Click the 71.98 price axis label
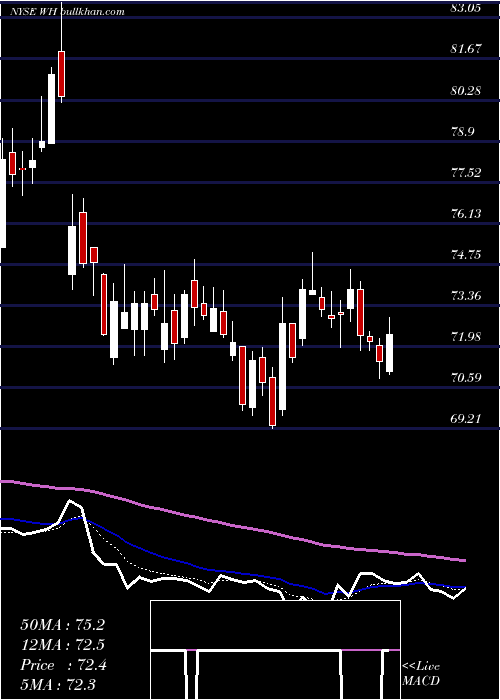 pyautogui.click(x=466, y=337)
